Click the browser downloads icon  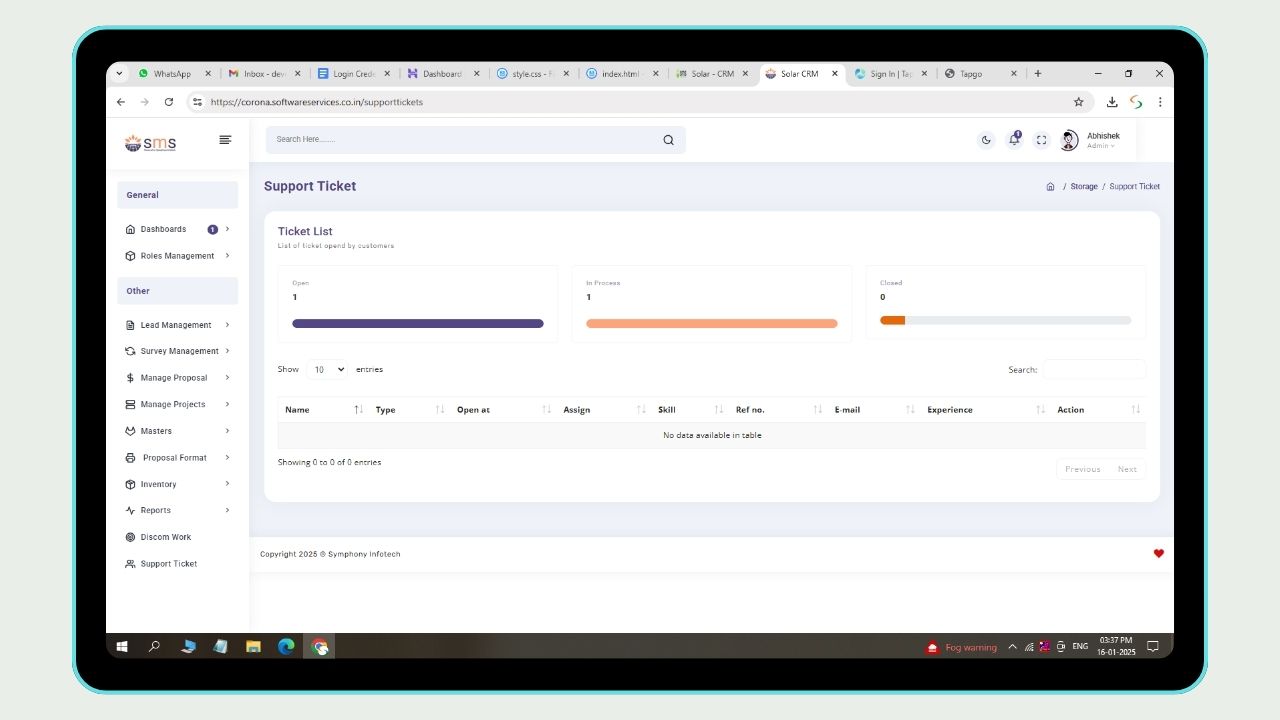pos(1111,102)
